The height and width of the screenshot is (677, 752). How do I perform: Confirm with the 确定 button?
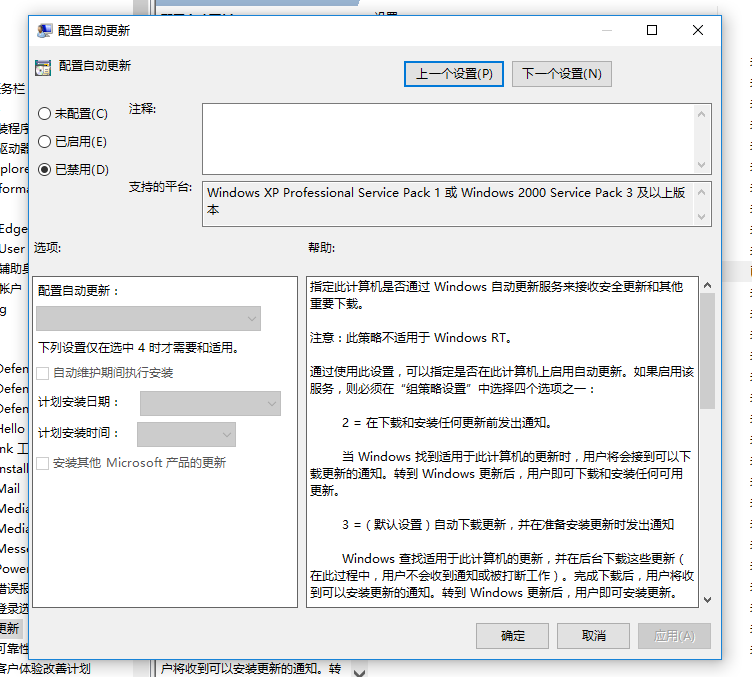(x=512, y=636)
